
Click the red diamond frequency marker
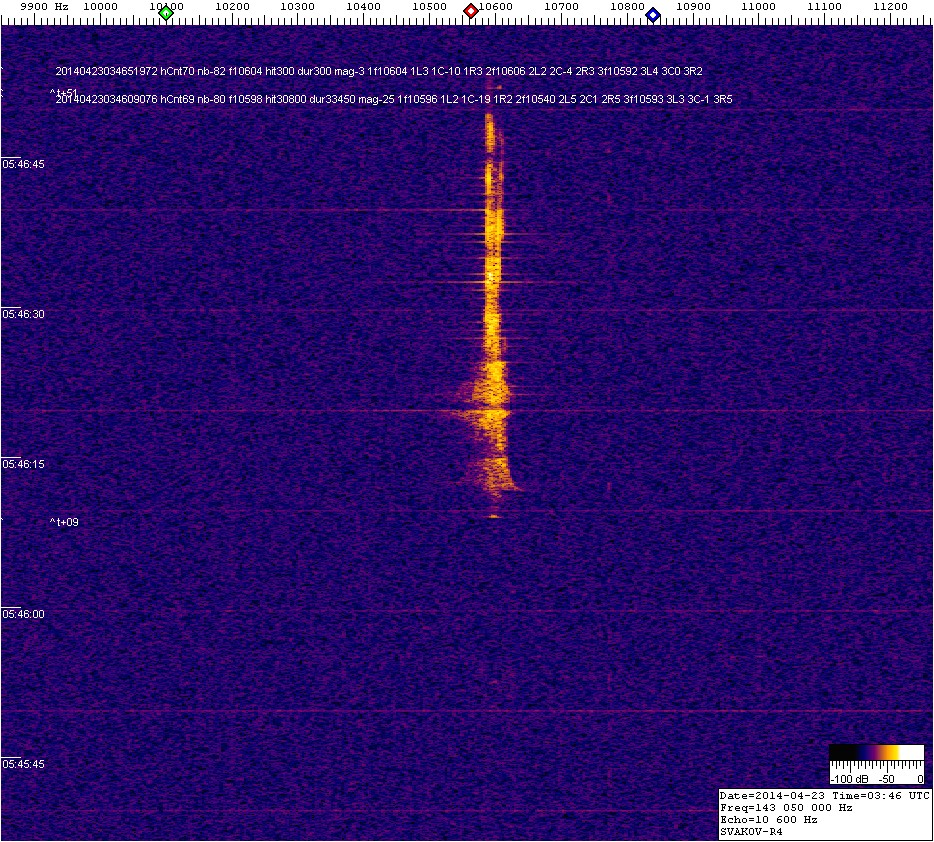point(471,12)
